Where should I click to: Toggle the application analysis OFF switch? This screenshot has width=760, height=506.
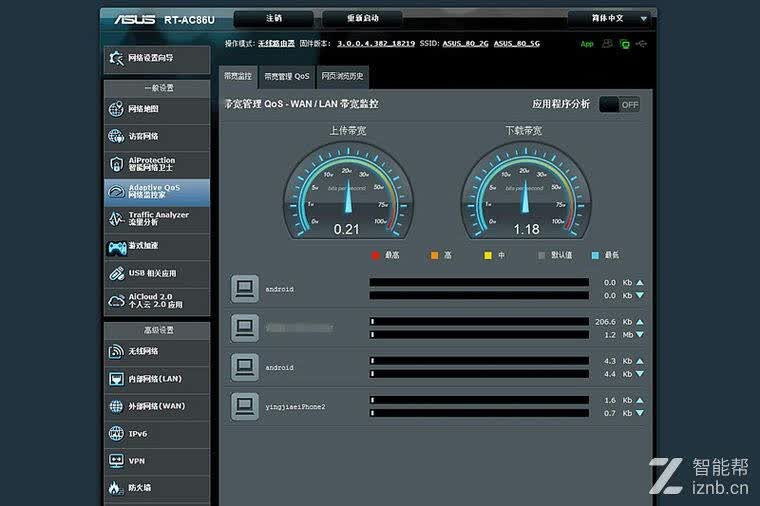point(619,105)
